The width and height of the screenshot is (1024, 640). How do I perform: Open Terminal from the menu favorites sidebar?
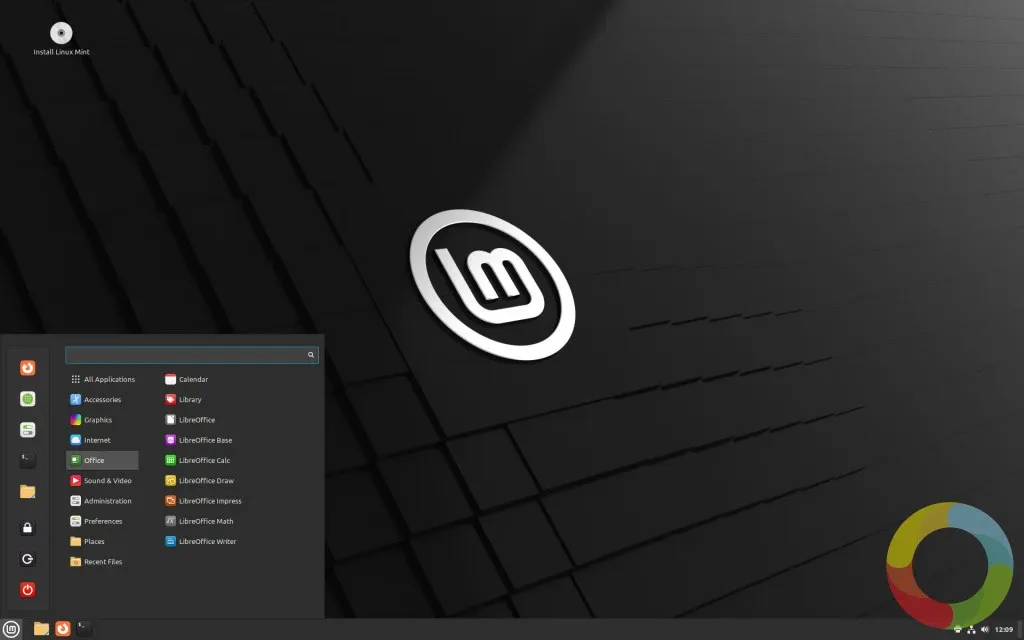tap(27, 460)
